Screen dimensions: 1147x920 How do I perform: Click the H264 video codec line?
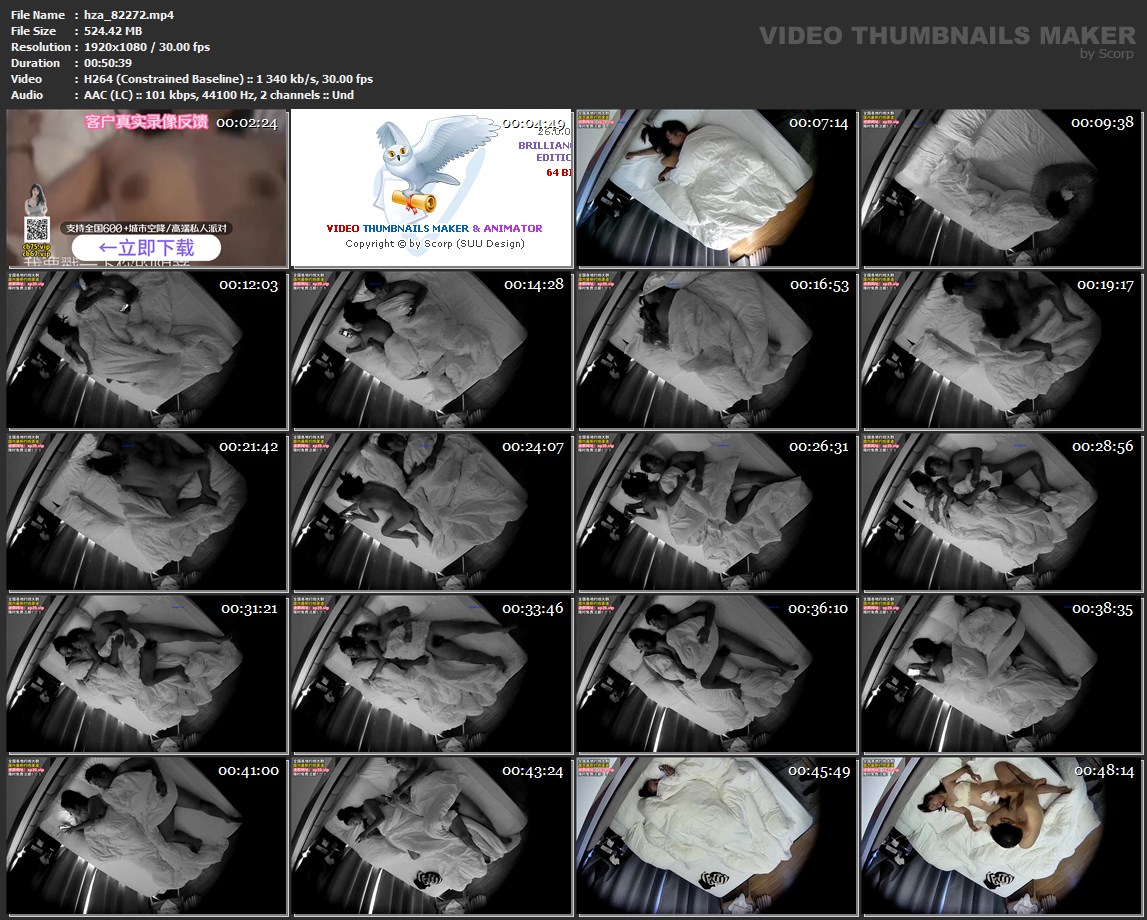click(x=228, y=79)
